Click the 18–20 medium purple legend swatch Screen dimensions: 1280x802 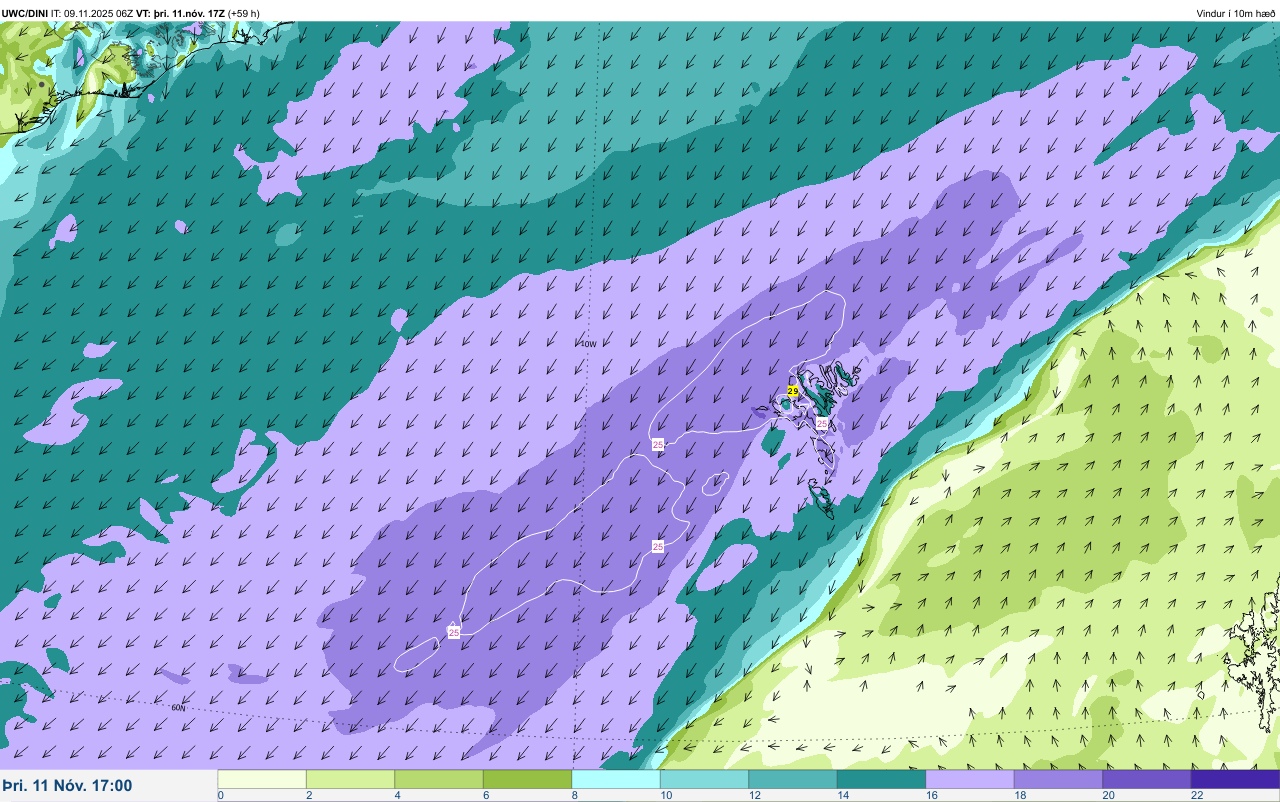[x=1058, y=779]
